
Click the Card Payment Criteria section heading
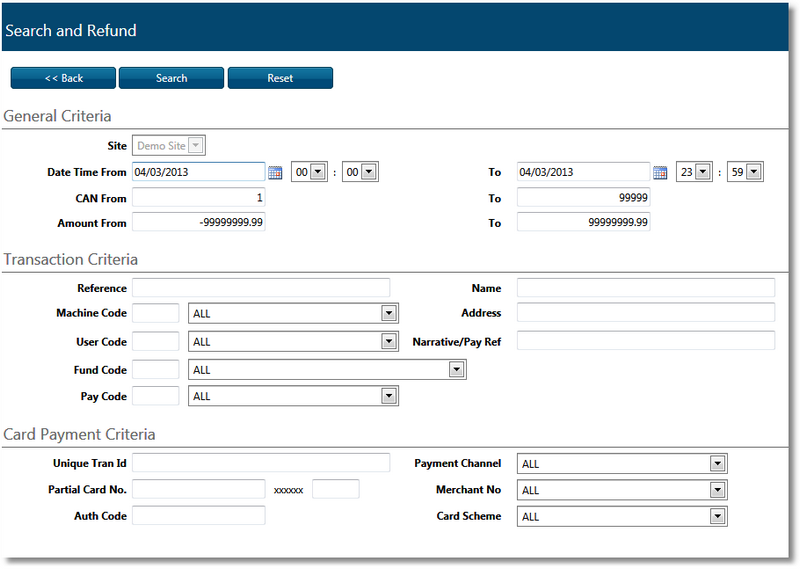(79, 434)
